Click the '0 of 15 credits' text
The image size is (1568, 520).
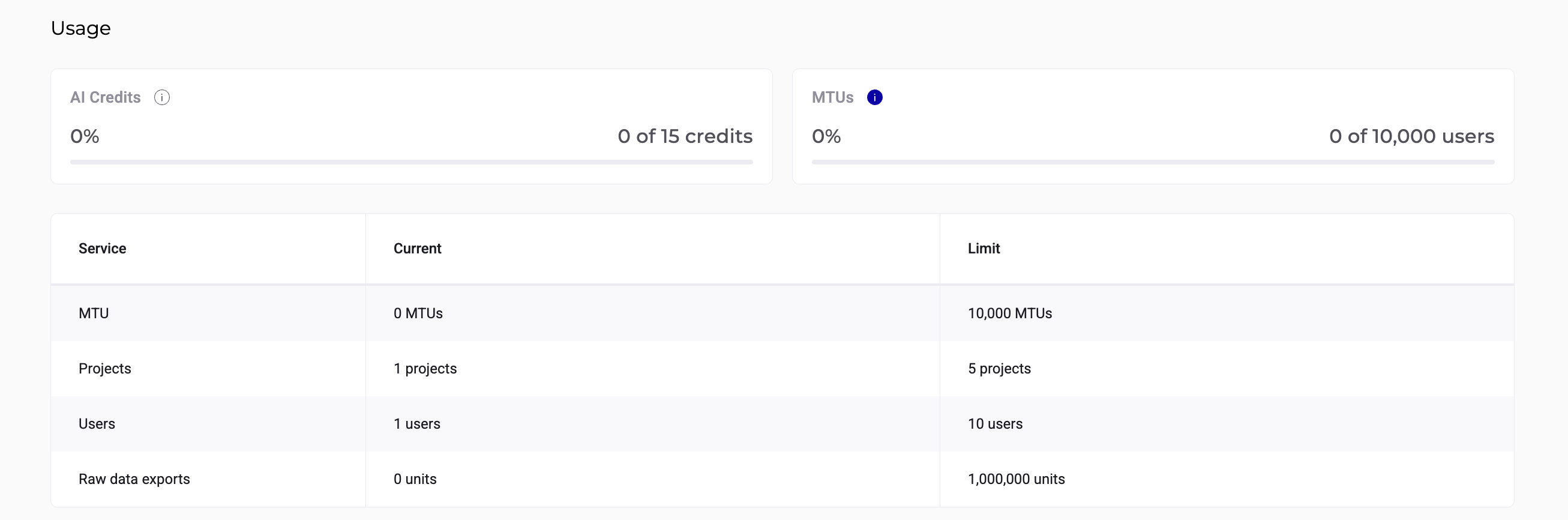tap(685, 136)
